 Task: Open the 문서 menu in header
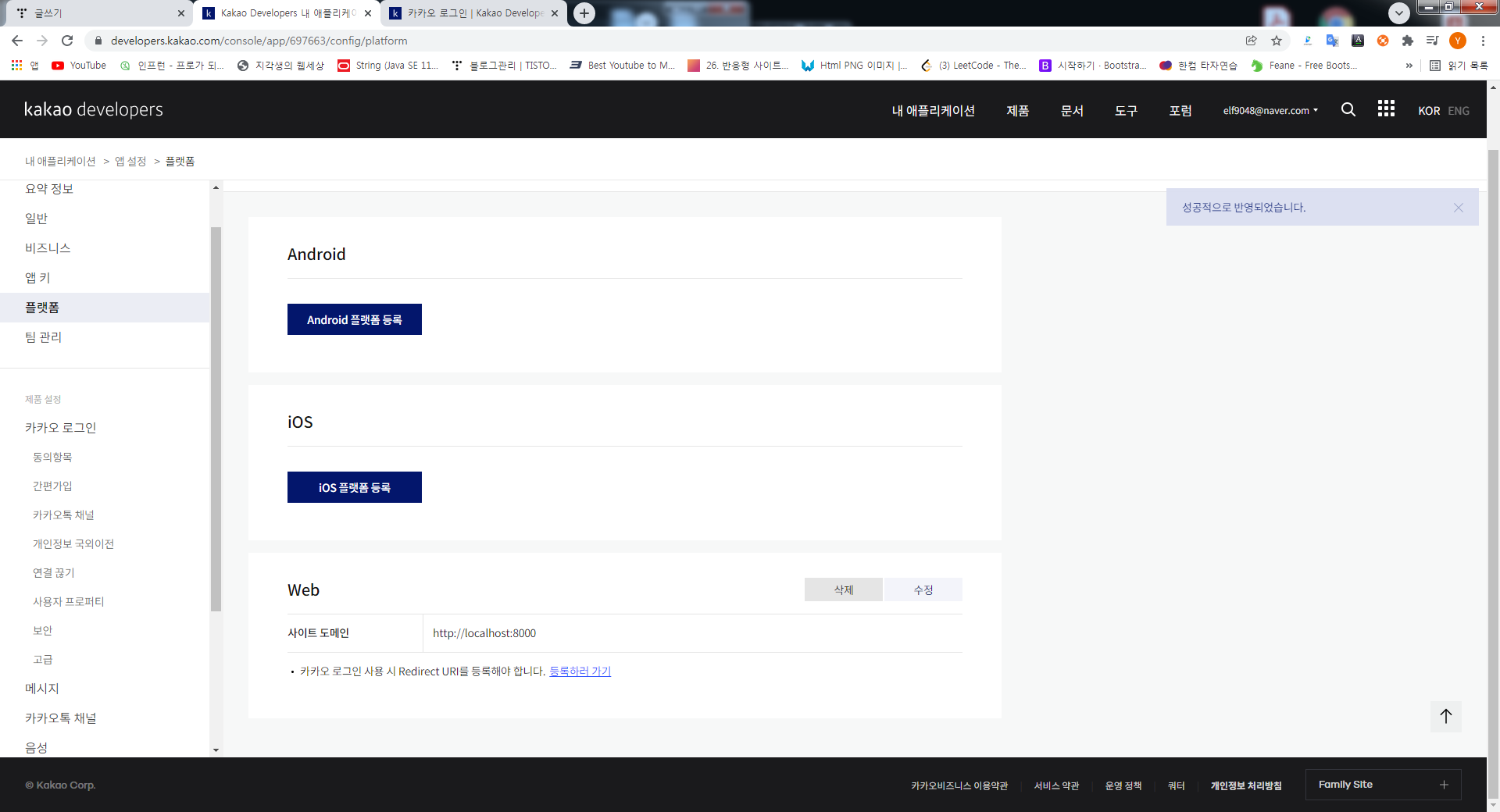[x=1072, y=111]
